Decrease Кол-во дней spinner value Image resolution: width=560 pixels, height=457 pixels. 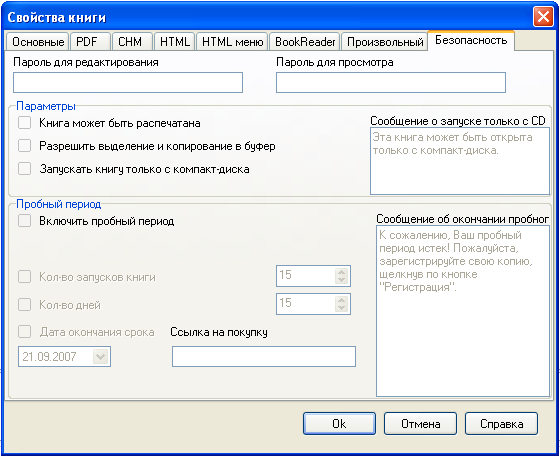341,308
